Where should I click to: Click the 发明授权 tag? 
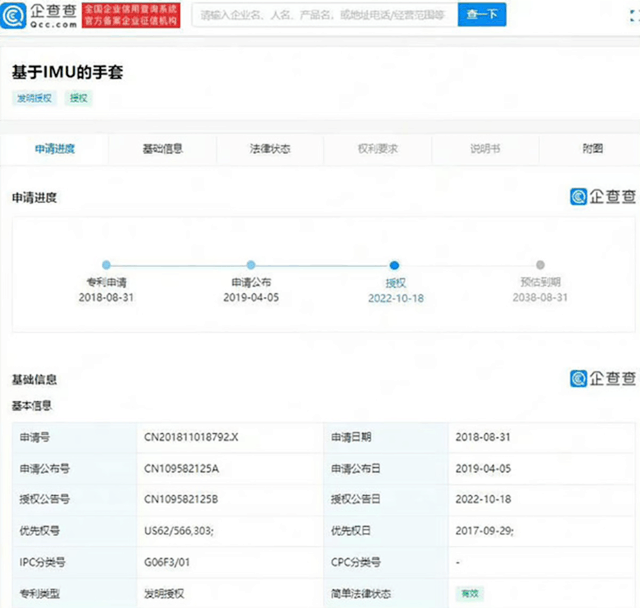34,98
